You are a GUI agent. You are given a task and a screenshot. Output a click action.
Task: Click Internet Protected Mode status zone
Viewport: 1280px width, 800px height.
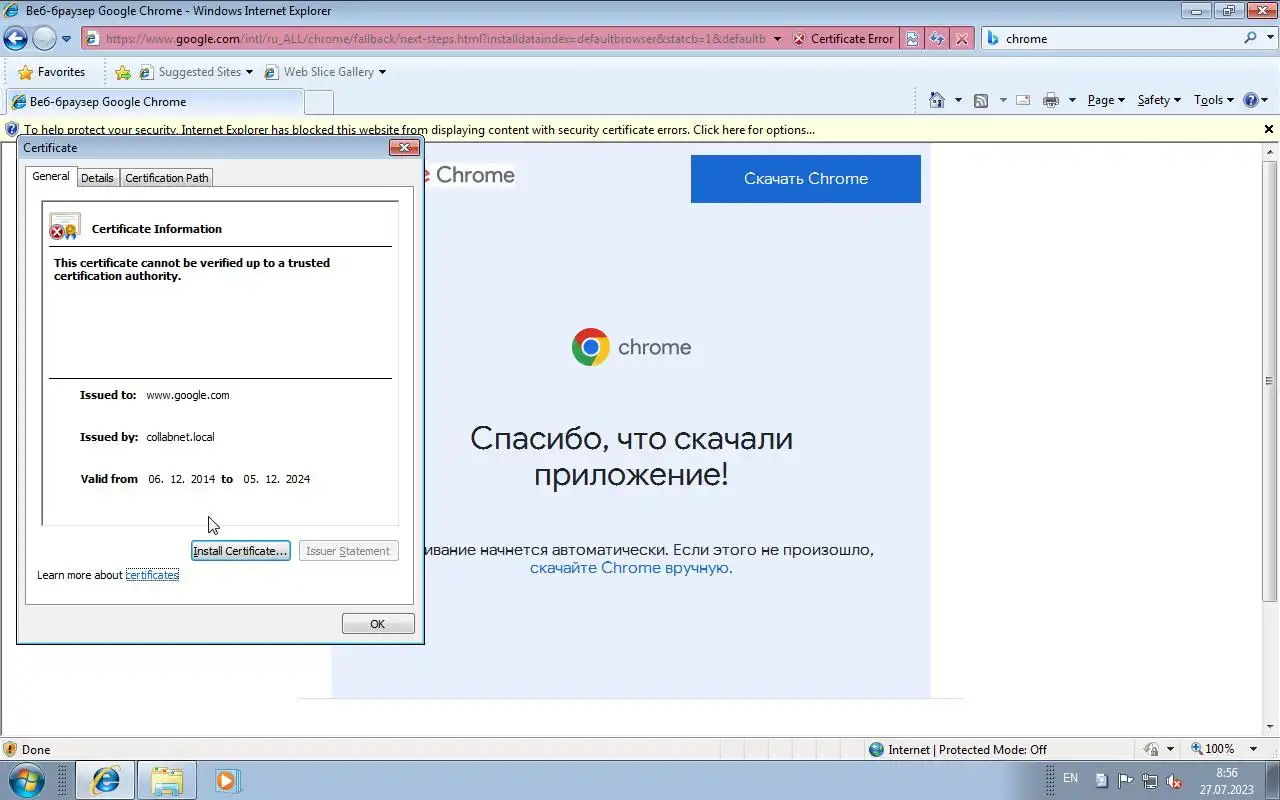pos(957,749)
